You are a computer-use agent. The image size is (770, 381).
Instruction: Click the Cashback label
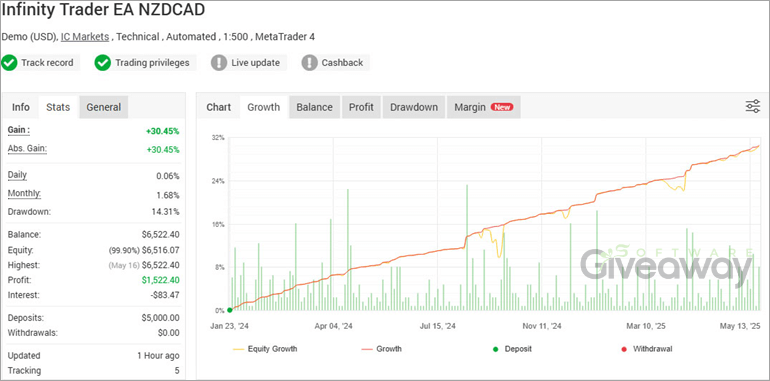tap(342, 63)
